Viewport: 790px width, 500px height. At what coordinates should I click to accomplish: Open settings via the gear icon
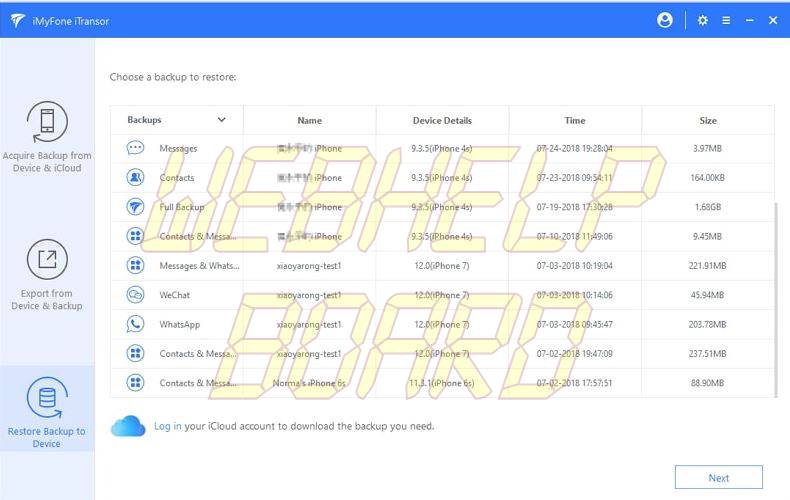(702, 21)
